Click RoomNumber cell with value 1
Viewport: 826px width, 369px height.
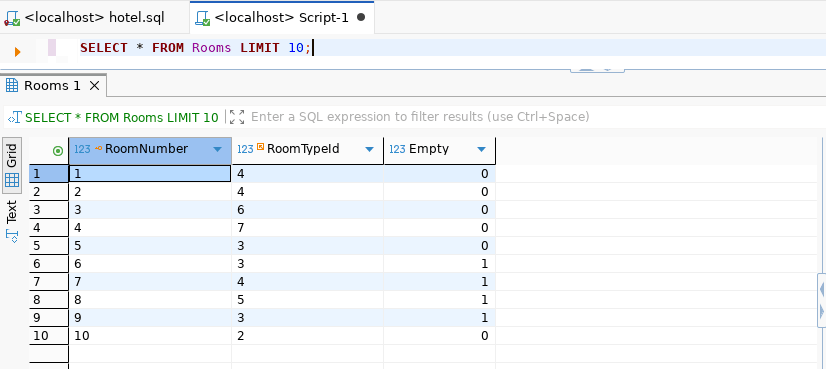pos(150,174)
